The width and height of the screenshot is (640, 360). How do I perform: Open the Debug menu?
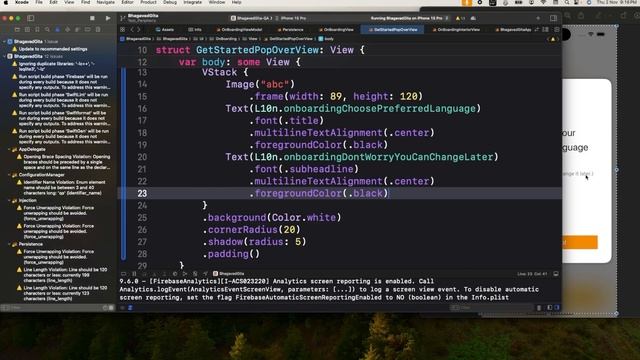click(170, 2)
